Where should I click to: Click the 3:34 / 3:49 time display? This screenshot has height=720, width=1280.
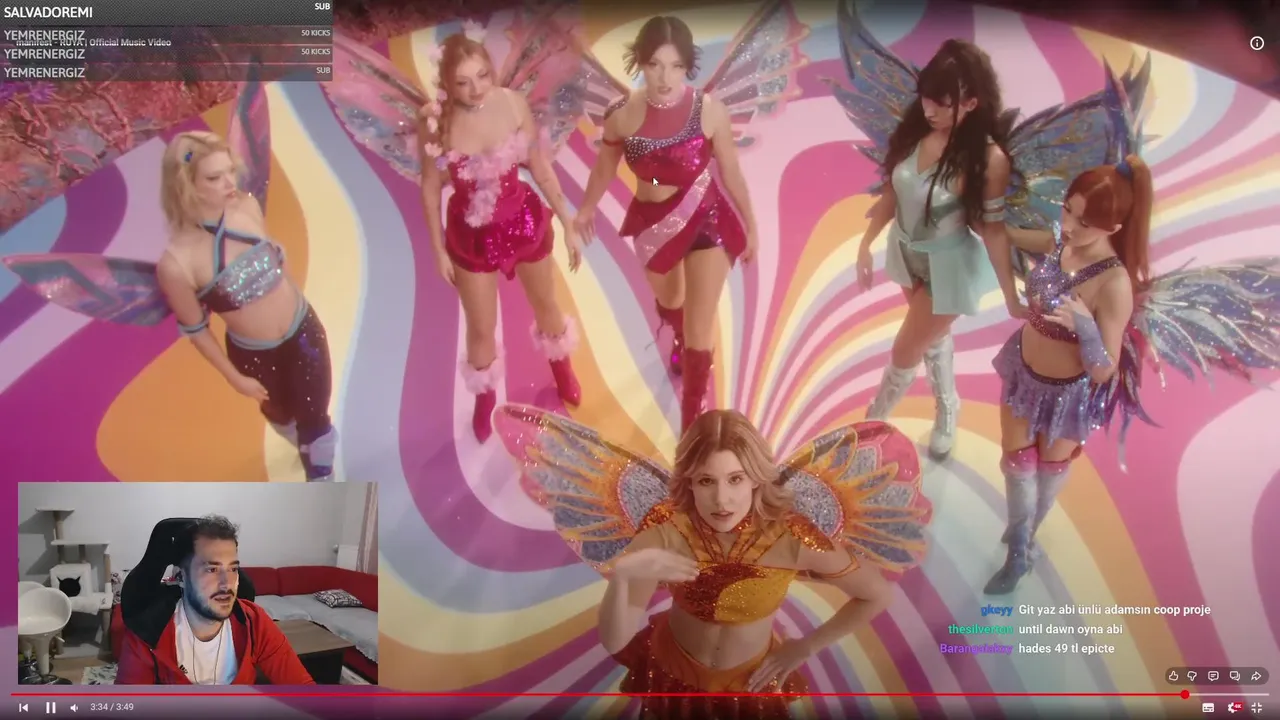click(112, 707)
